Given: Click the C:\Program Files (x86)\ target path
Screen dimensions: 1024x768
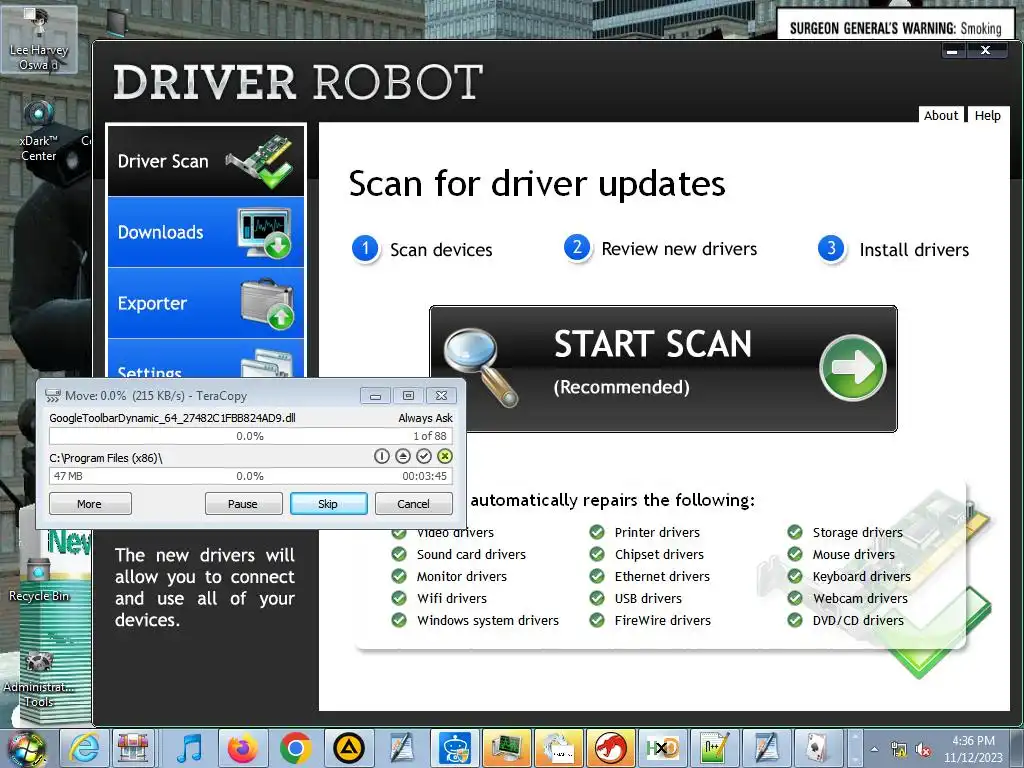Looking at the screenshot, I should coord(106,458).
